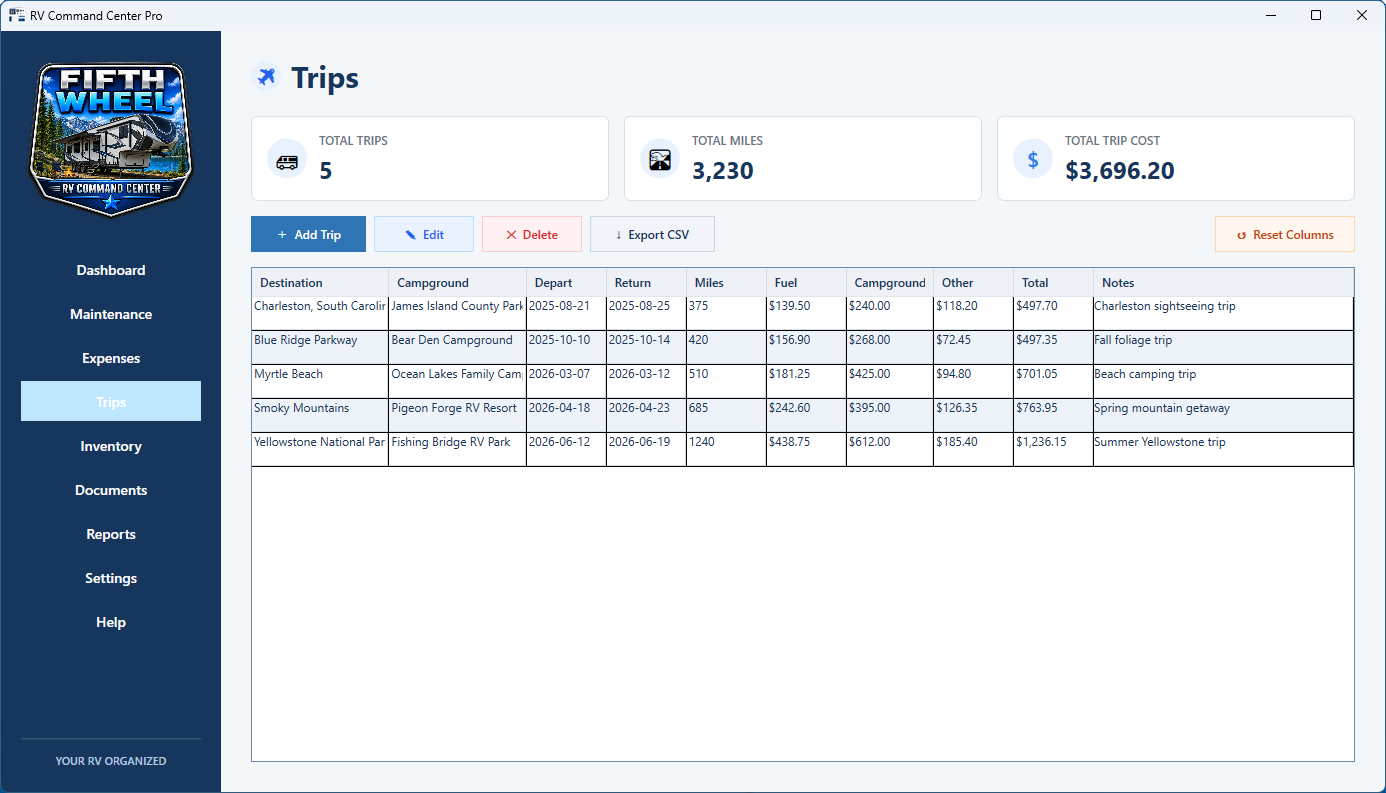
Task: Sort table by the Miles column header
Action: (x=726, y=282)
